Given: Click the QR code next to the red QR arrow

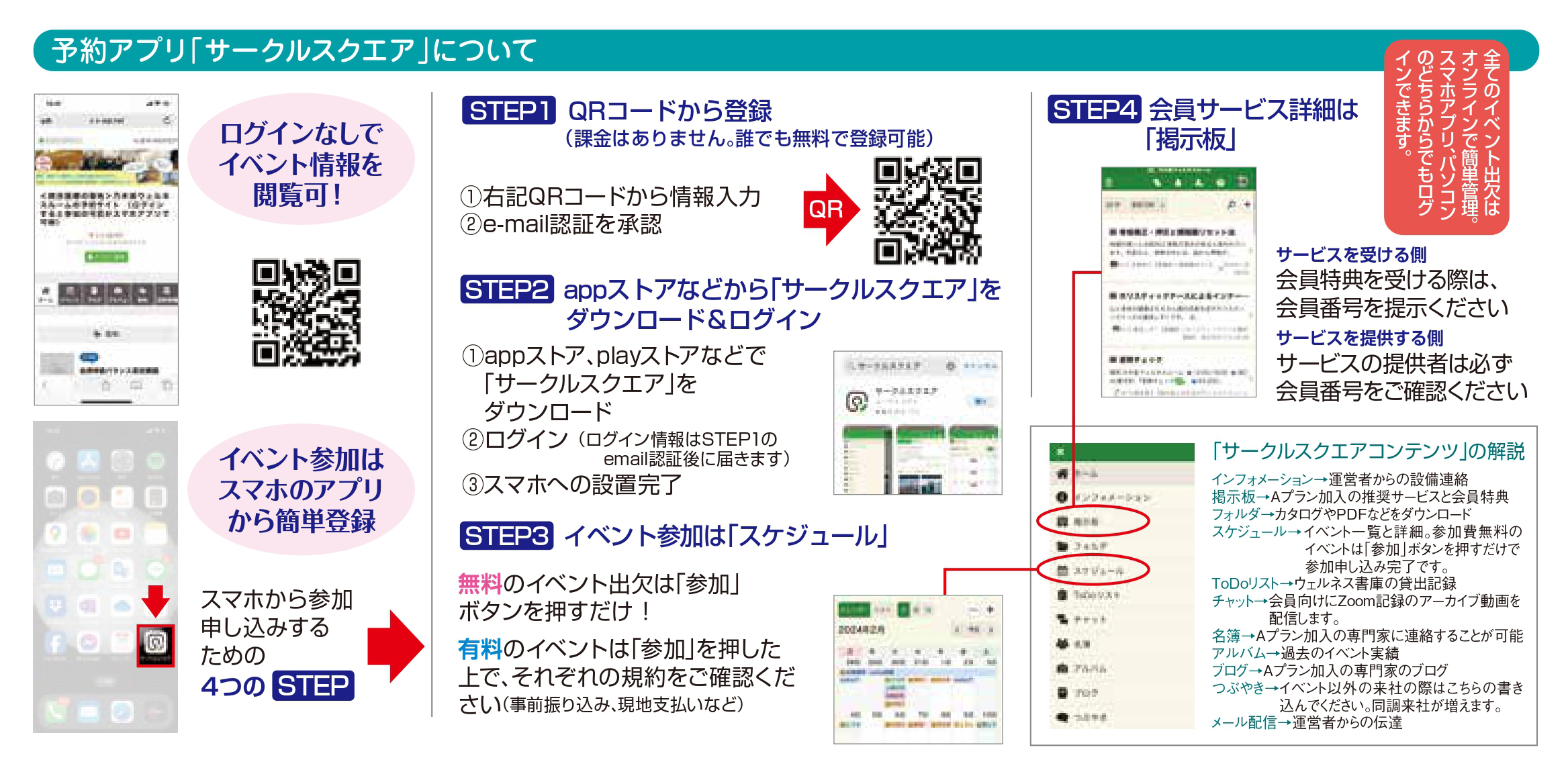Looking at the screenshot, I should (x=927, y=210).
